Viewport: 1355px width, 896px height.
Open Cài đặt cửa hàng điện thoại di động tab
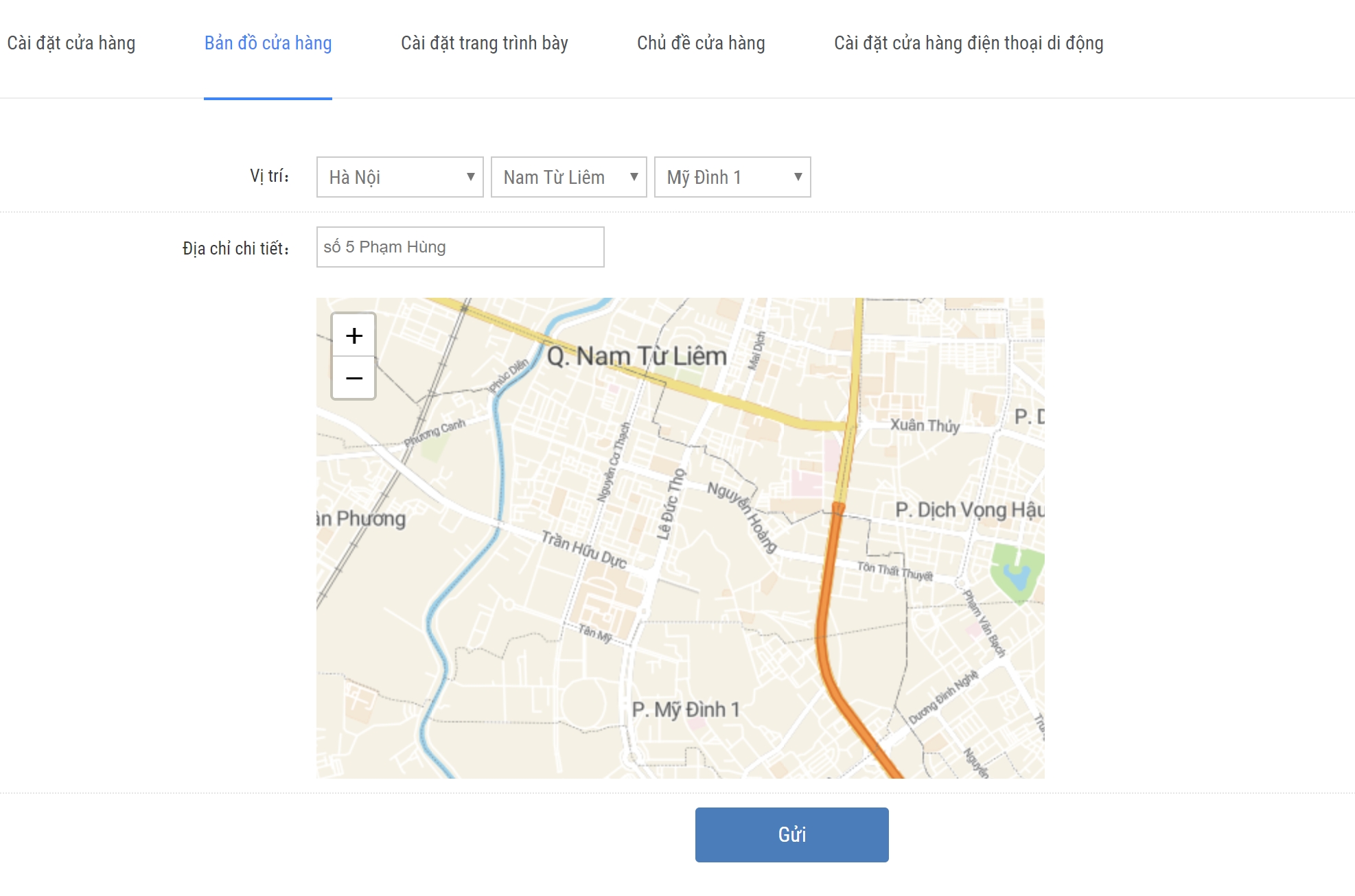point(968,43)
